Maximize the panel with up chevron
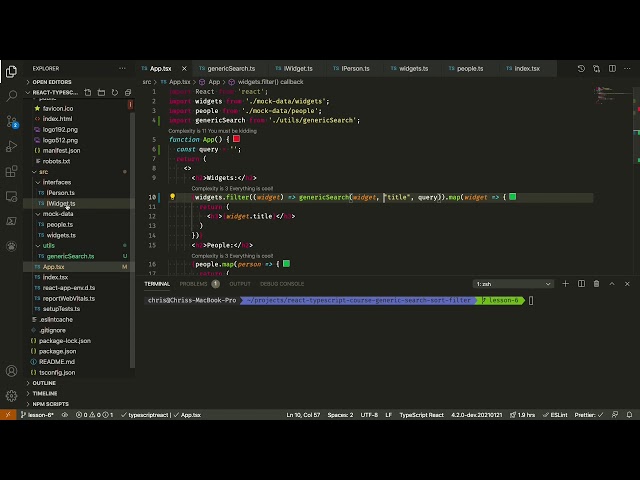640x480 pixels. (612, 284)
